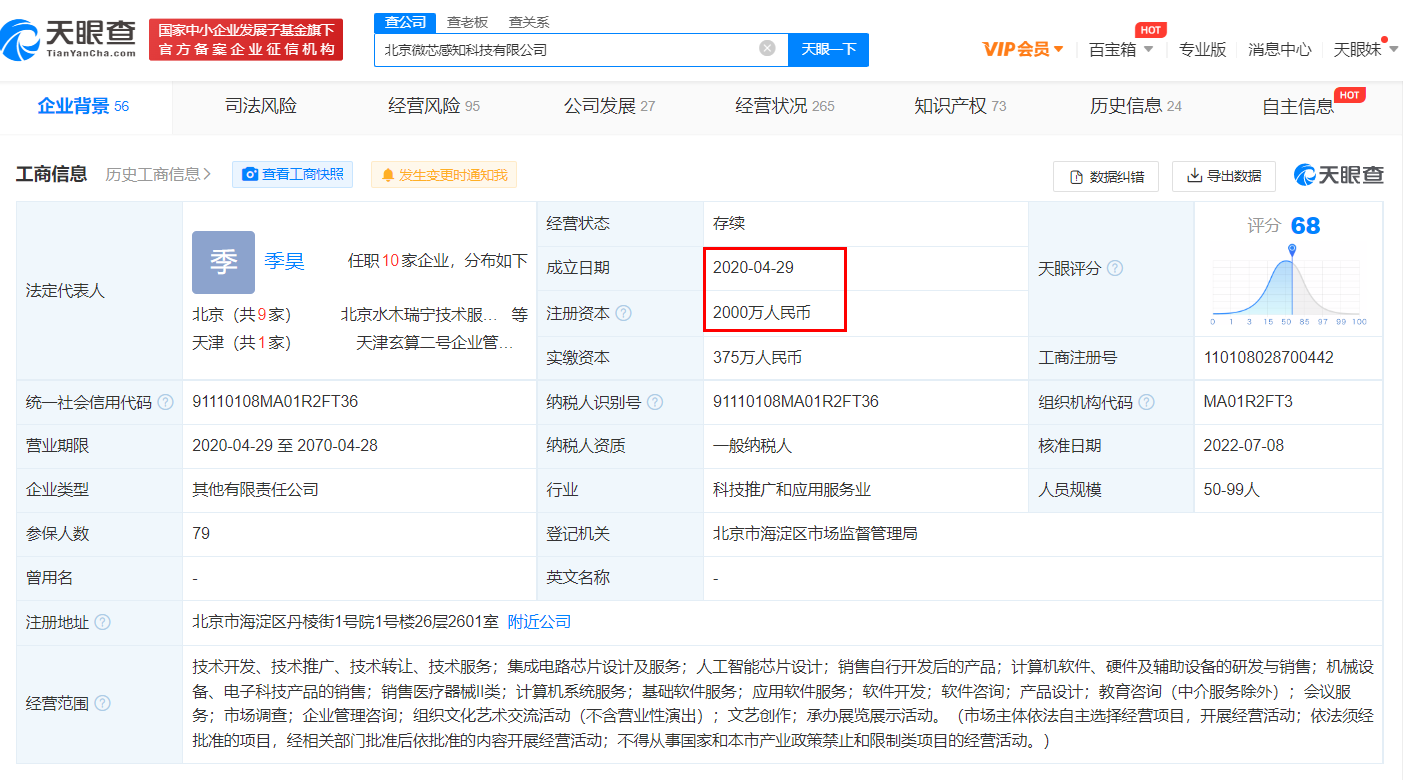
Task: Switch to 查公司 search tab
Action: click(405, 22)
